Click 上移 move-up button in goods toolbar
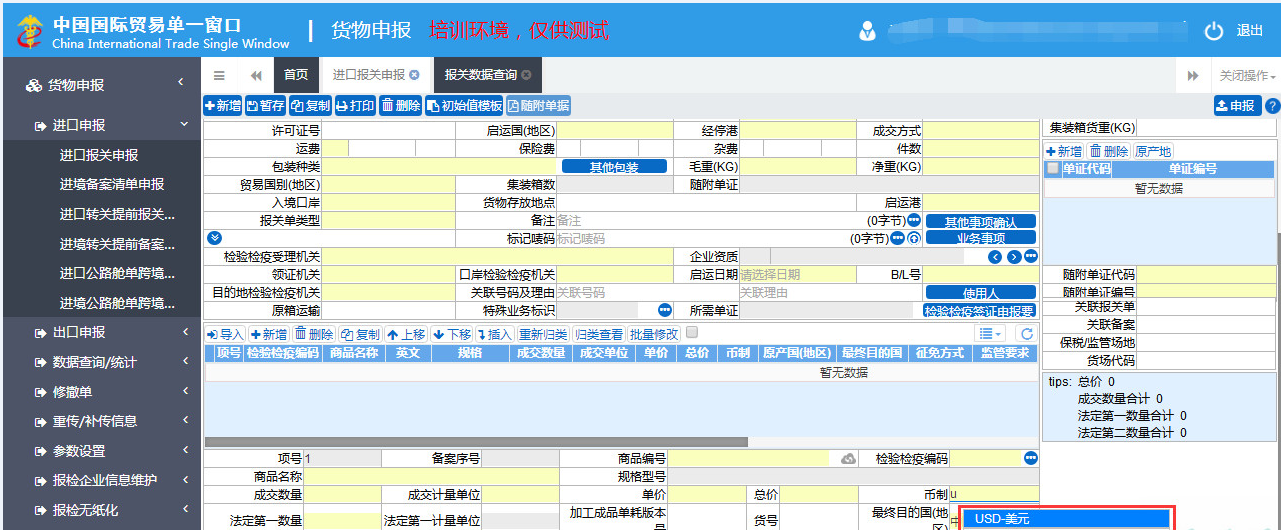This screenshot has width=1281, height=530. pyautogui.click(x=407, y=334)
